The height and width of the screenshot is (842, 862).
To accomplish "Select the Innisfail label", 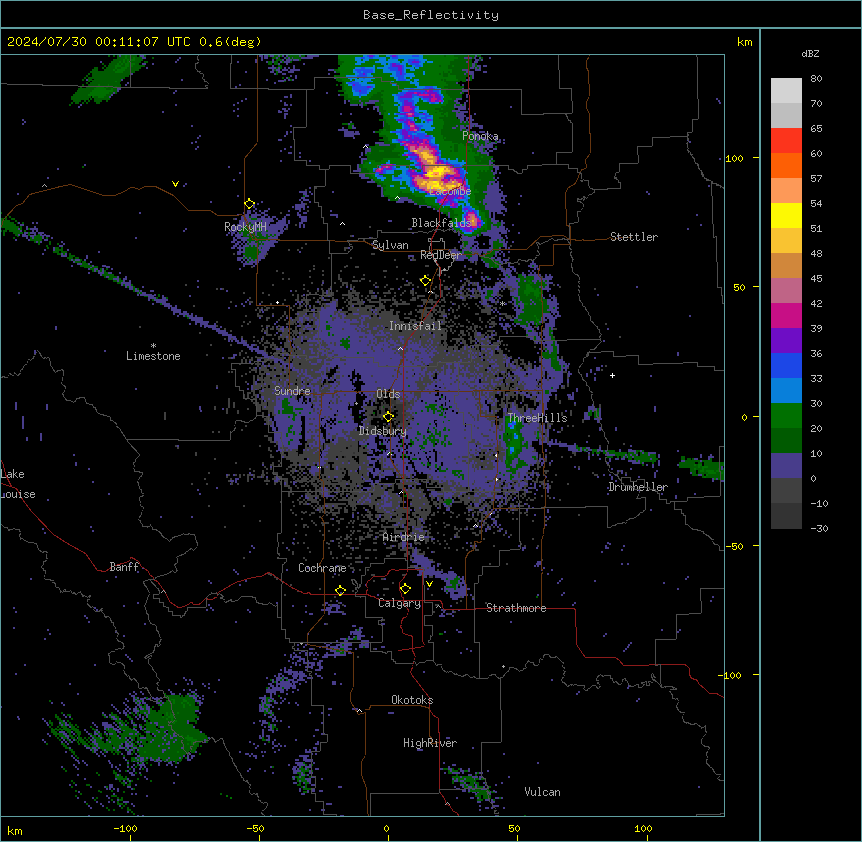I will pos(415,326).
